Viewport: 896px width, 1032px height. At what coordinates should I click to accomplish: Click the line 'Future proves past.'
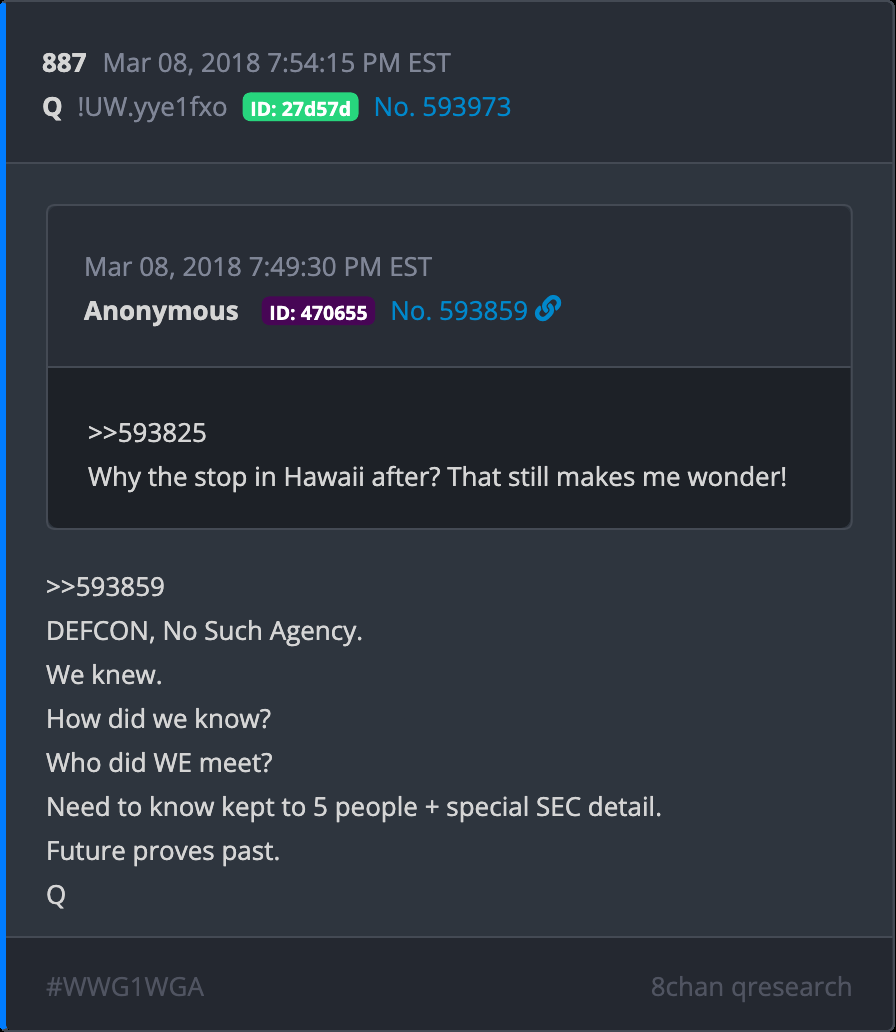pos(163,851)
